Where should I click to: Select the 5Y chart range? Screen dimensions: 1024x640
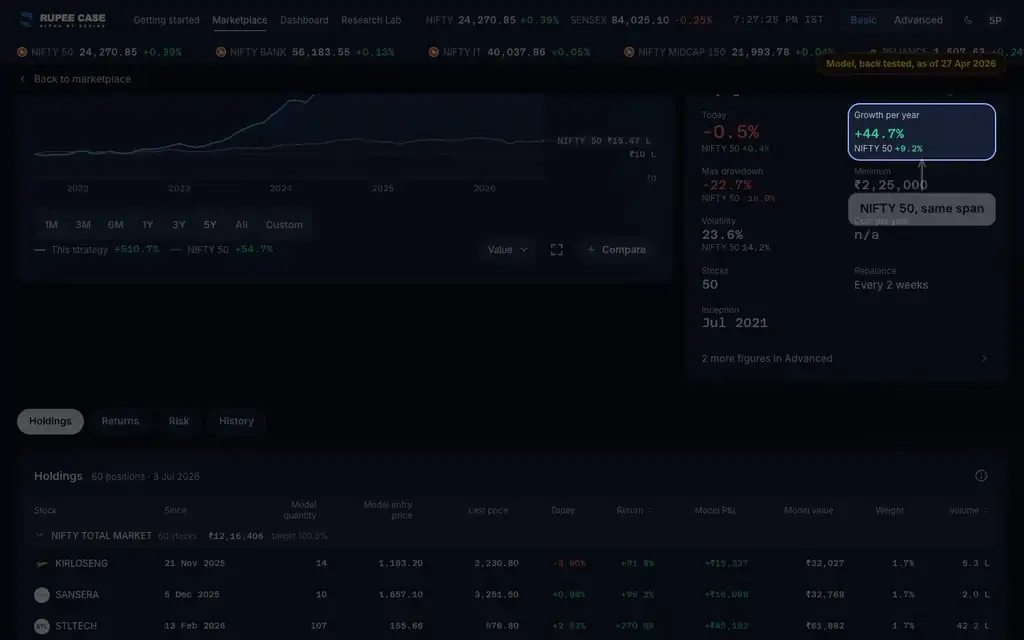[x=210, y=225]
